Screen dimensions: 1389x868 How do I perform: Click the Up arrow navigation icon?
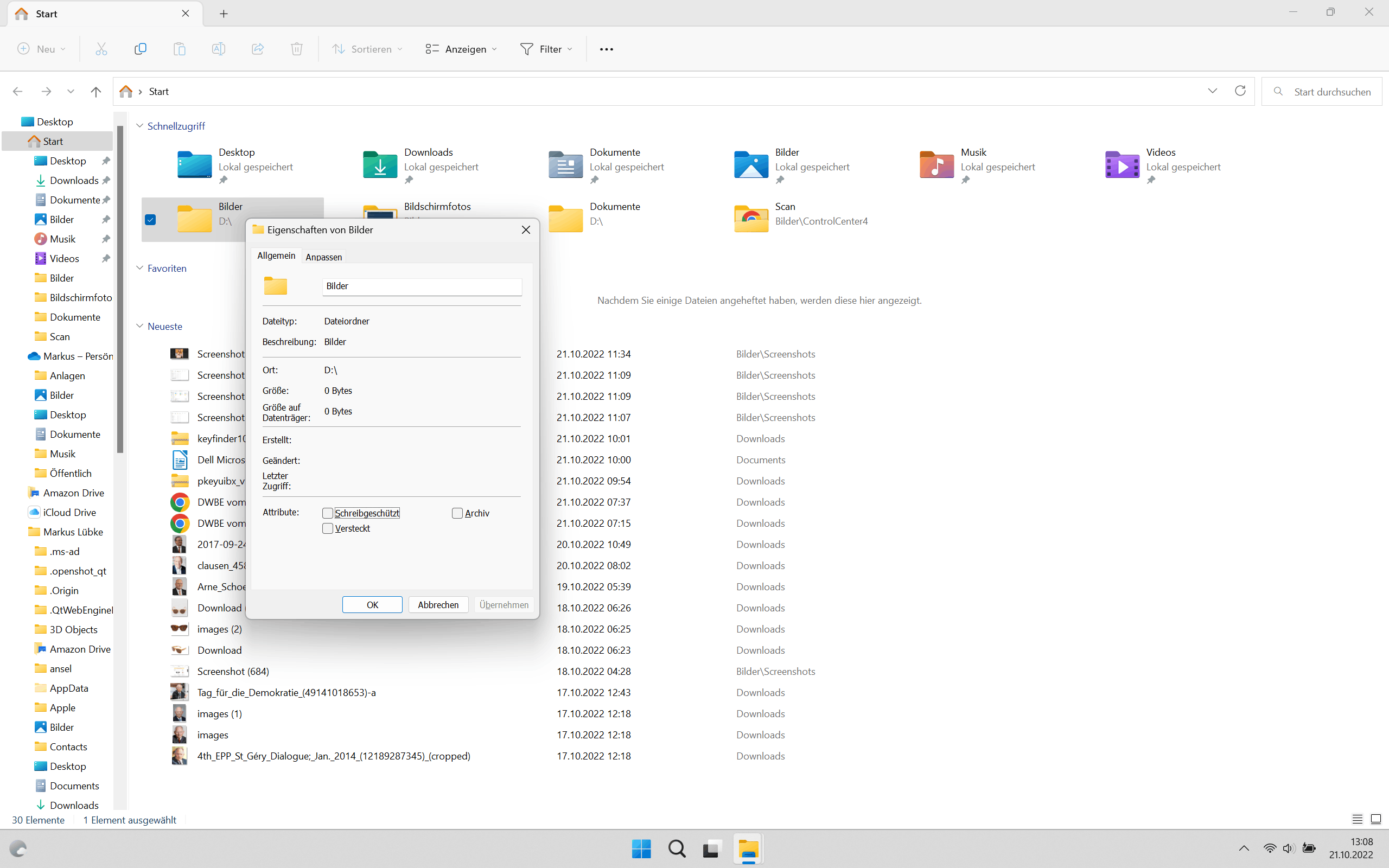click(96, 91)
